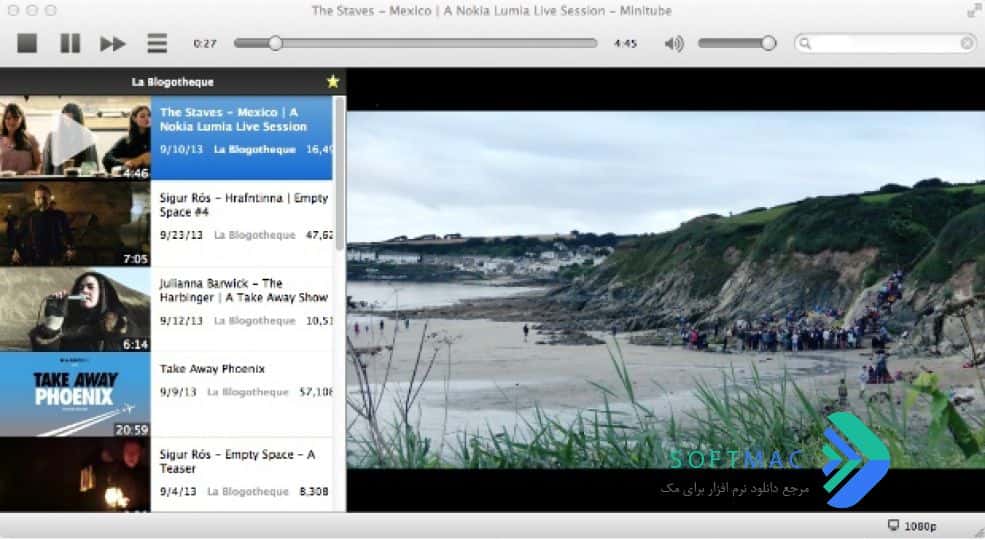The width and height of the screenshot is (985, 540).
Task: Click the playlist vertical scrollbar
Action: [340, 173]
